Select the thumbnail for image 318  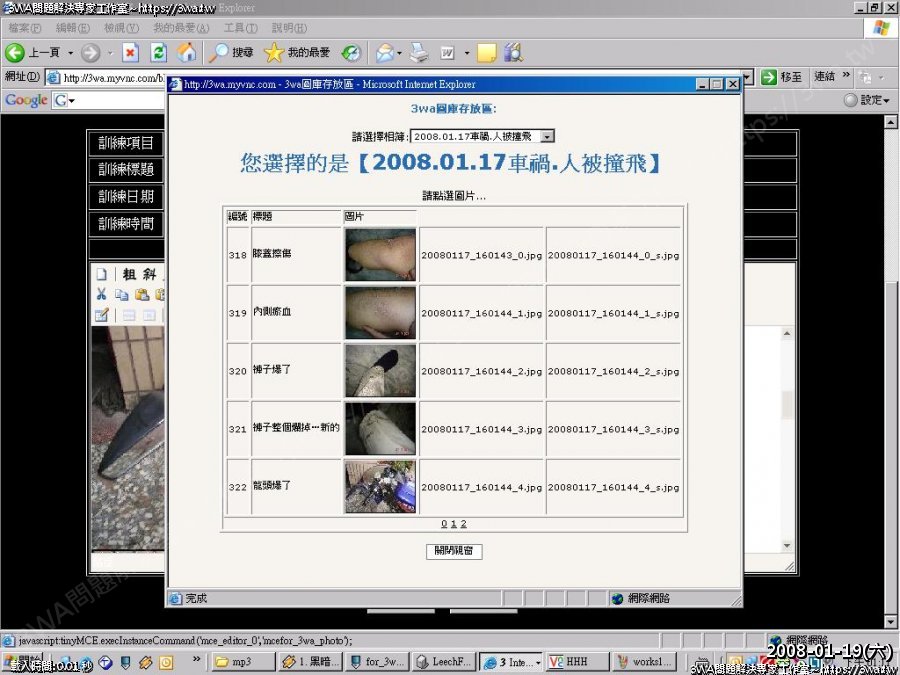tap(380, 255)
